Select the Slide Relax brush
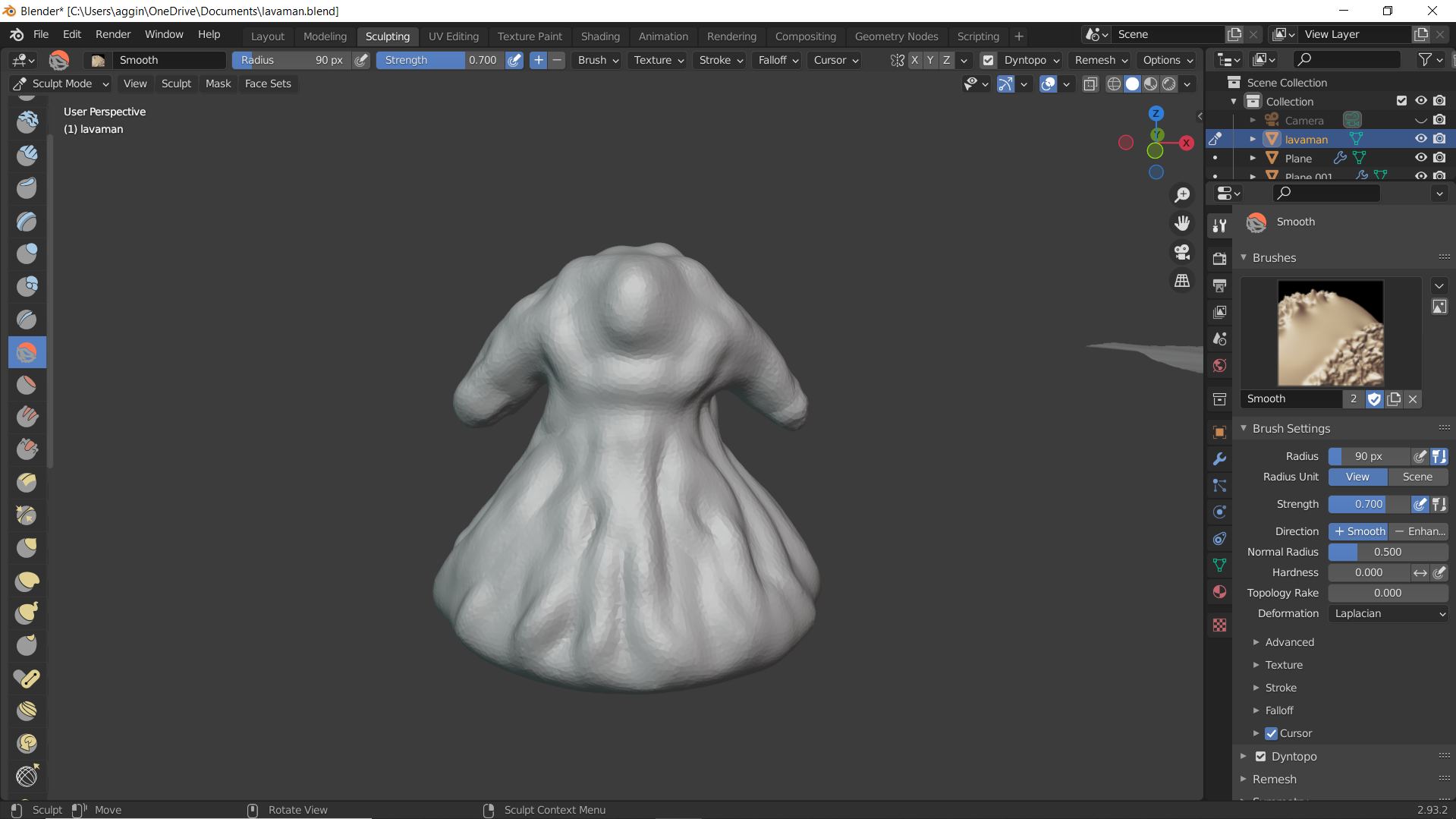 point(27,776)
